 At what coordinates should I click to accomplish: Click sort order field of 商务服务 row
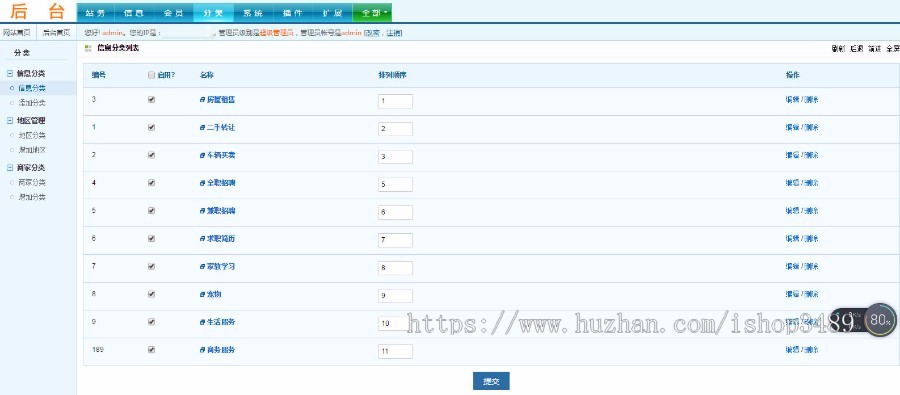(395, 351)
